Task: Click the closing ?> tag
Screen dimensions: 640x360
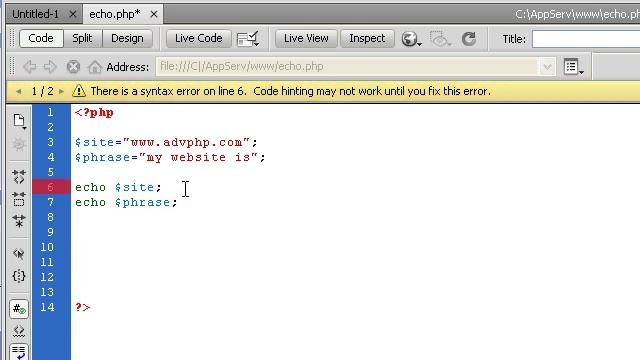Action: click(82, 307)
